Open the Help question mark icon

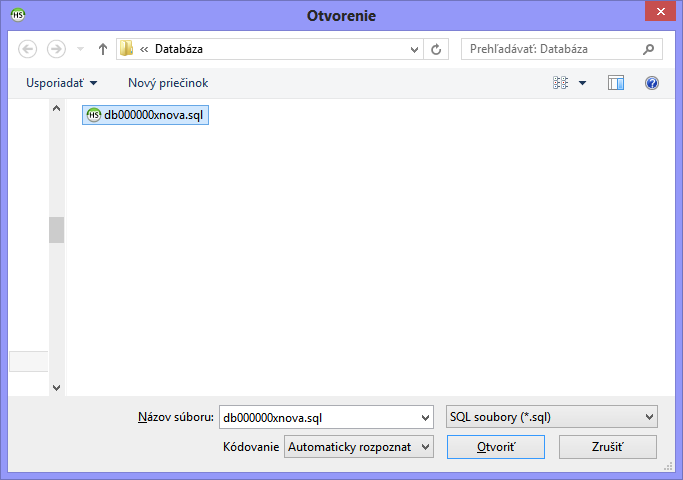tap(652, 83)
